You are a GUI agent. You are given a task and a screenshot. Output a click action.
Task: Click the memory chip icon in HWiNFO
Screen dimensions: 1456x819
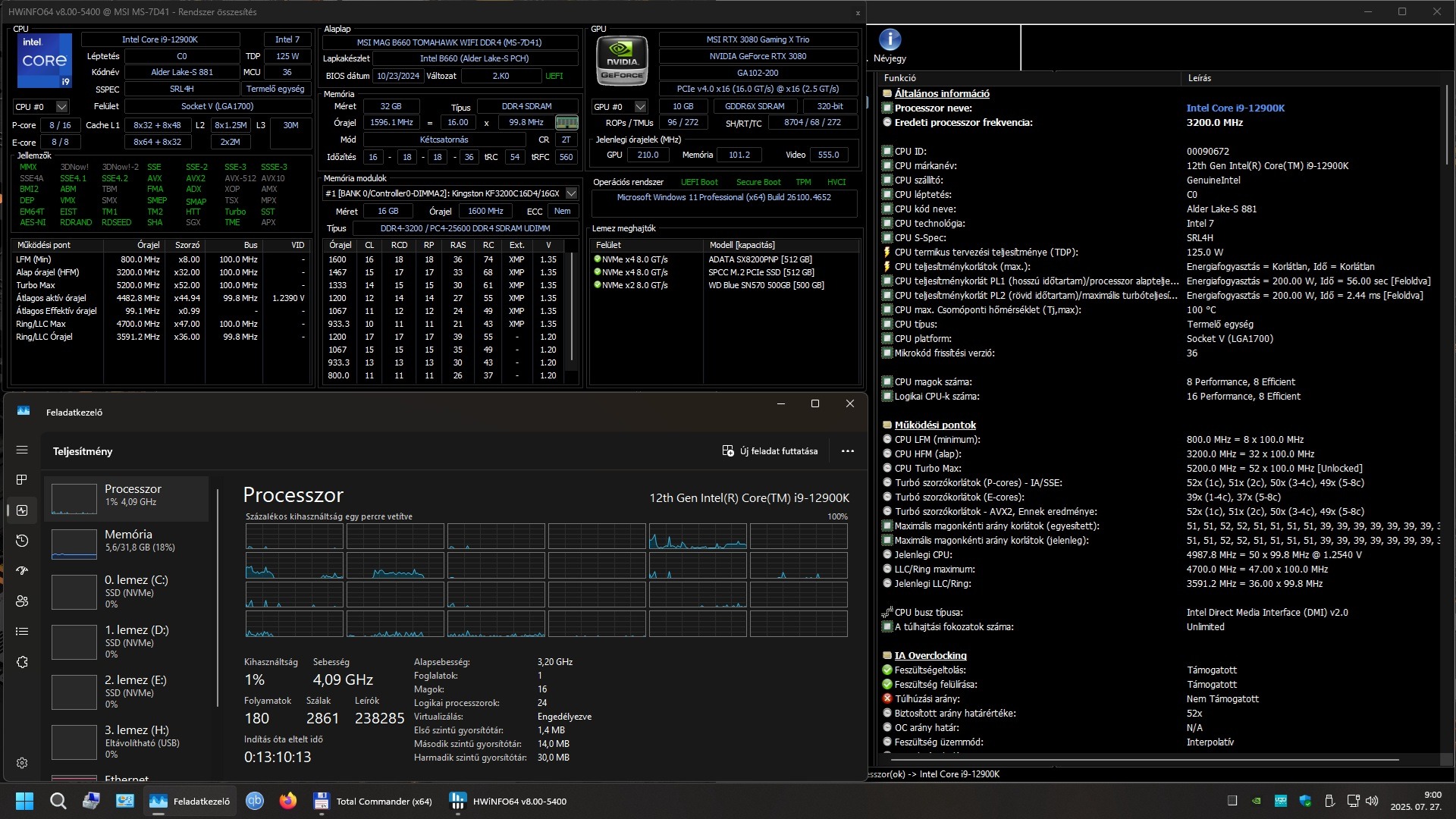pos(566,122)
